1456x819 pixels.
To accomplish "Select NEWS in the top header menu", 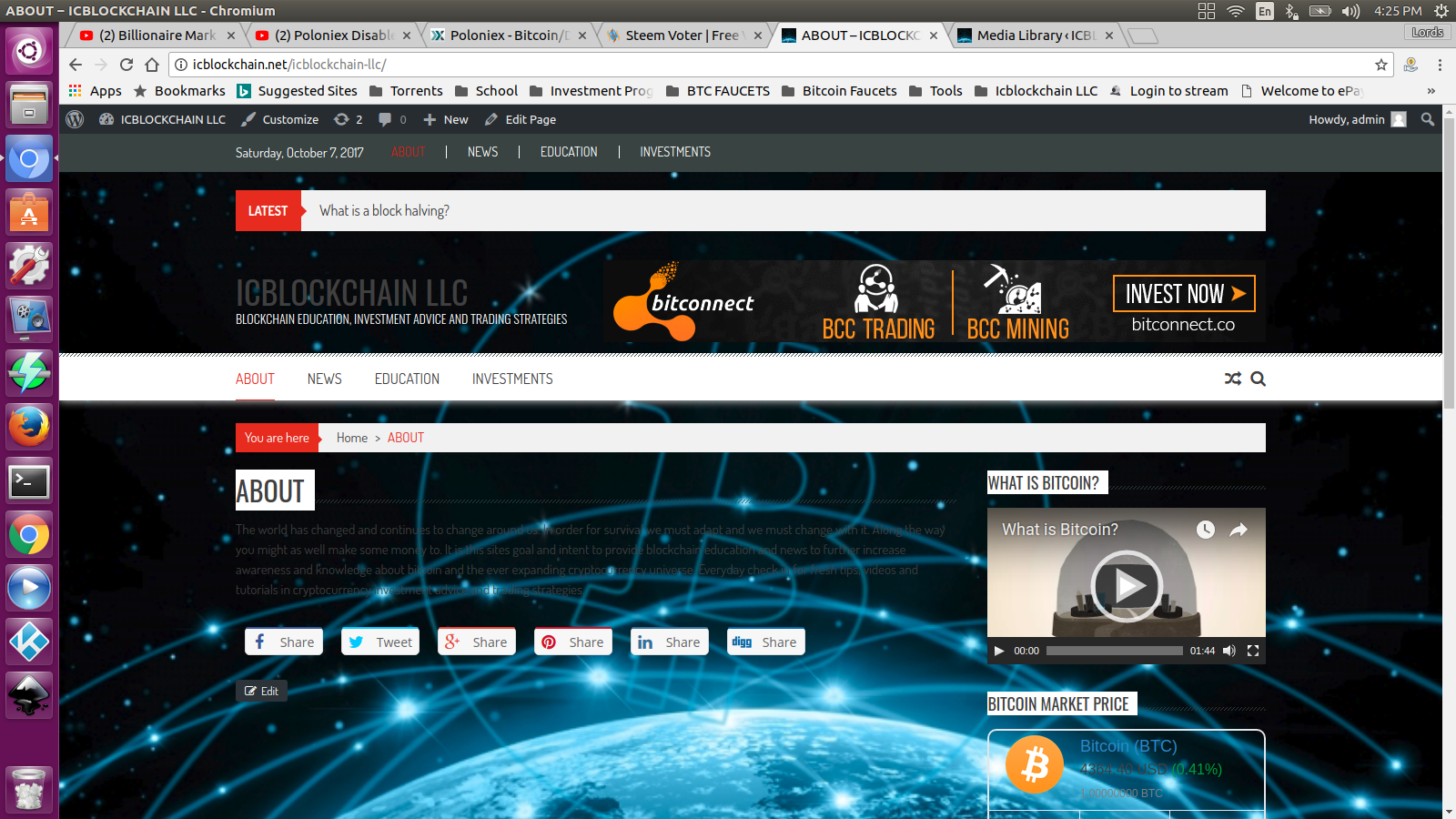I will coord(482,152).
